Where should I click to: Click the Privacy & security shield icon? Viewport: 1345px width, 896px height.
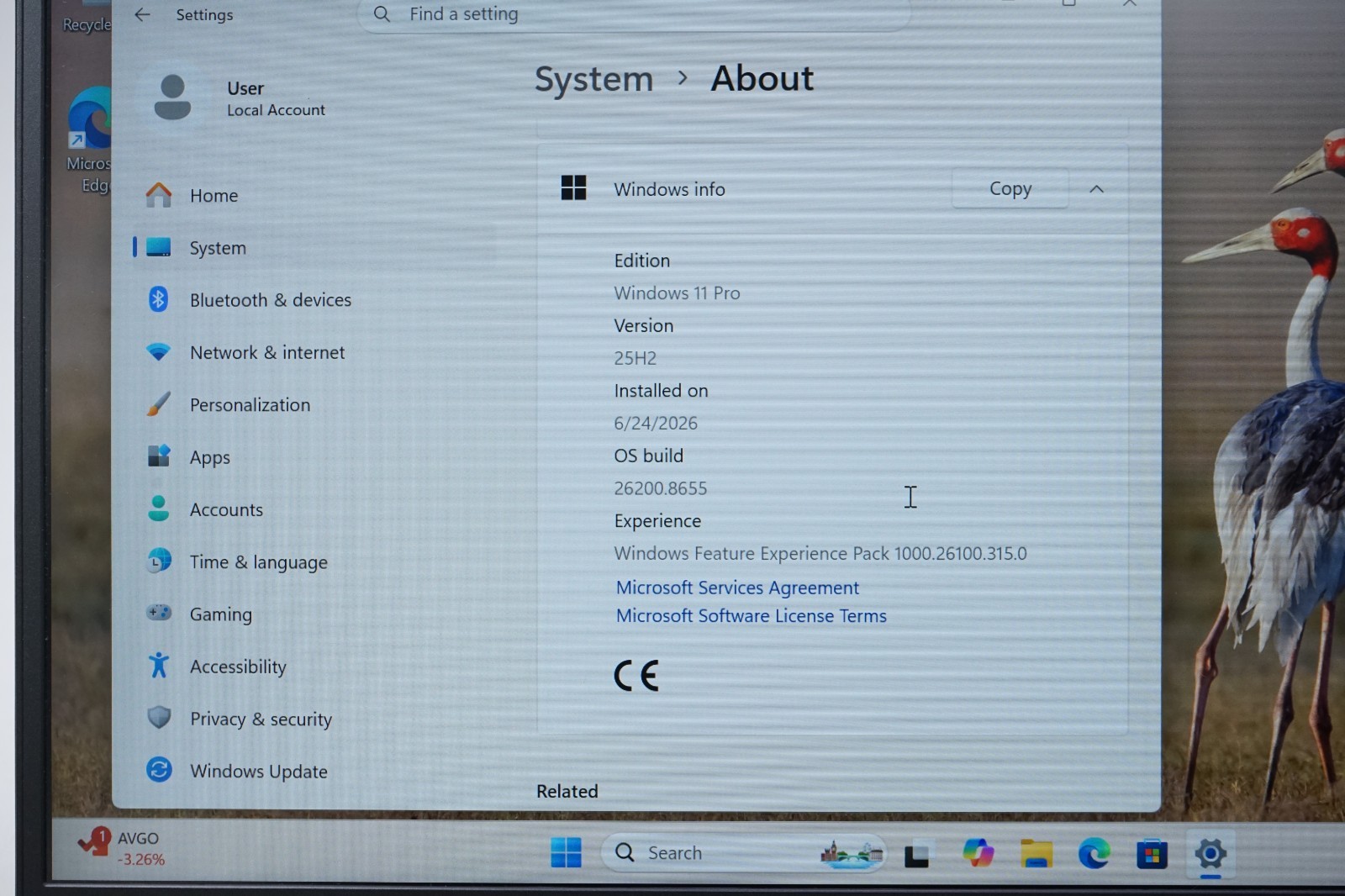coord(158,718)
